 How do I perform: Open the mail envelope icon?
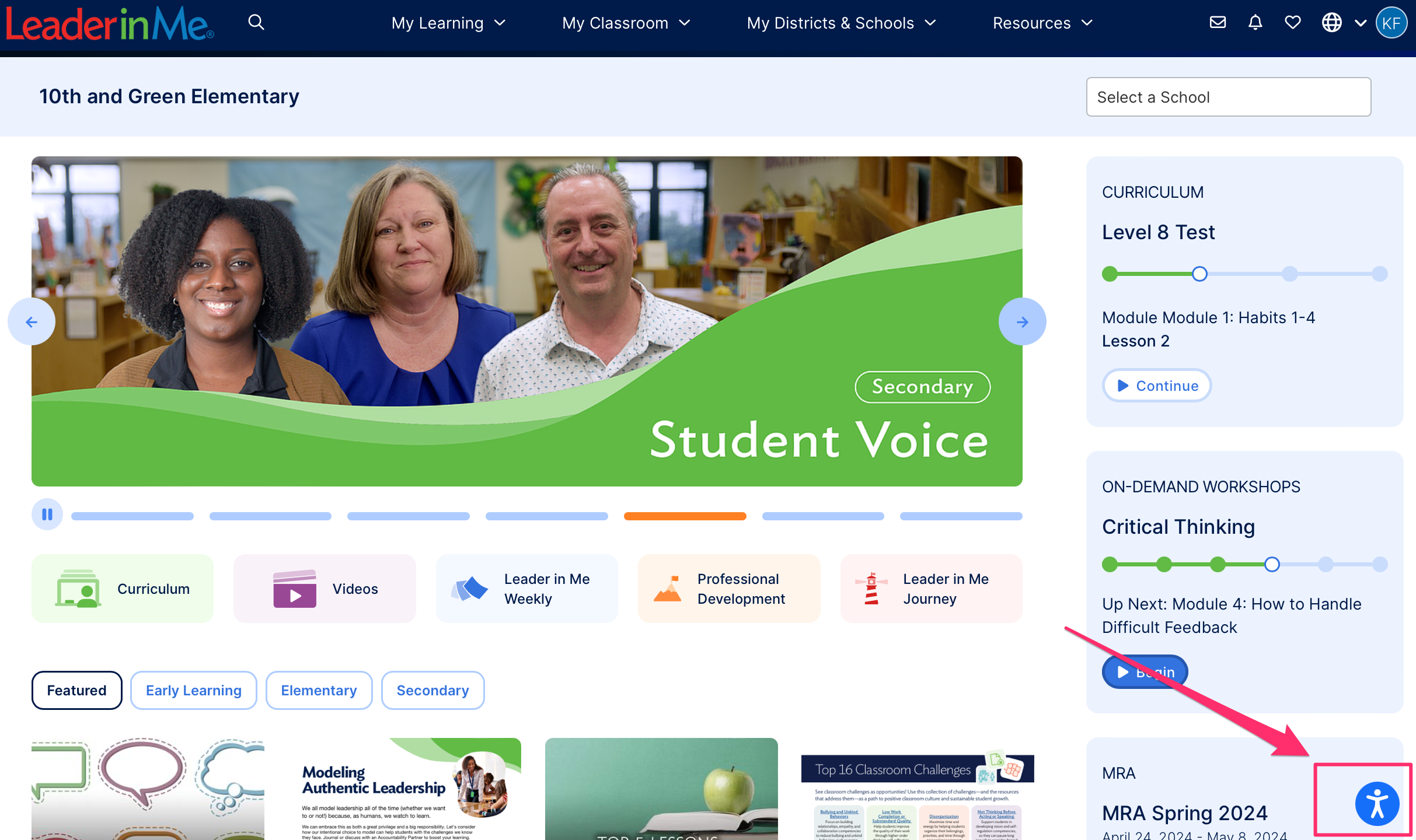coord(1218,22)
